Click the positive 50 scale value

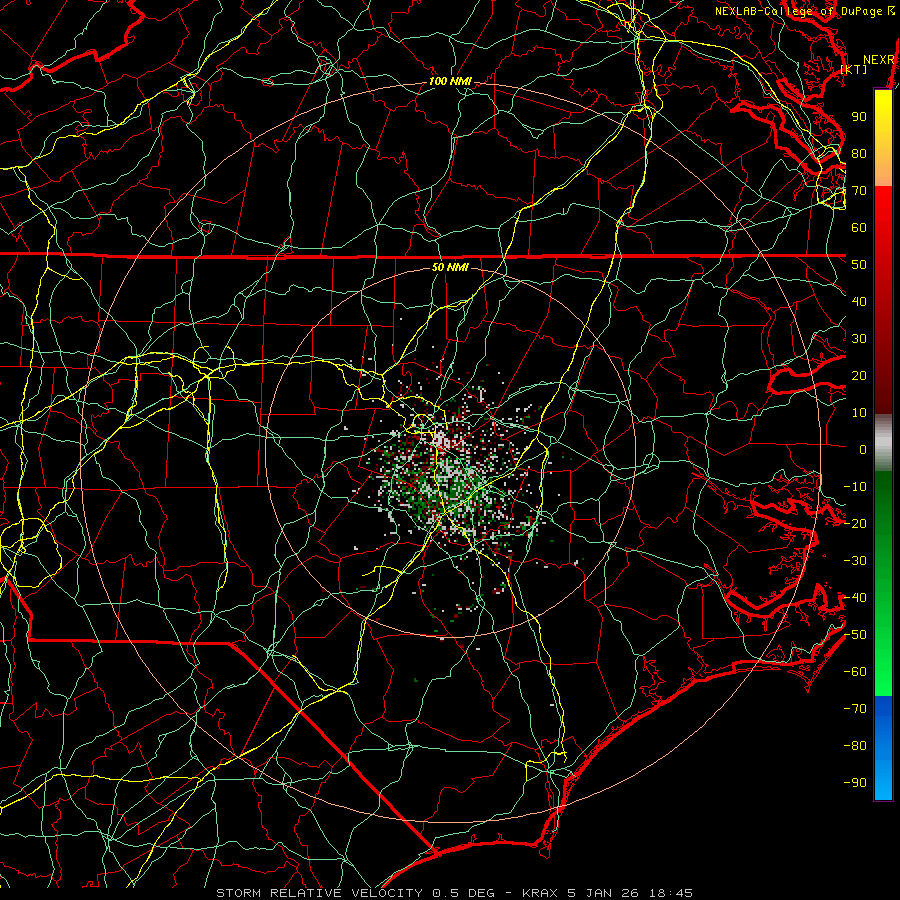859,265
